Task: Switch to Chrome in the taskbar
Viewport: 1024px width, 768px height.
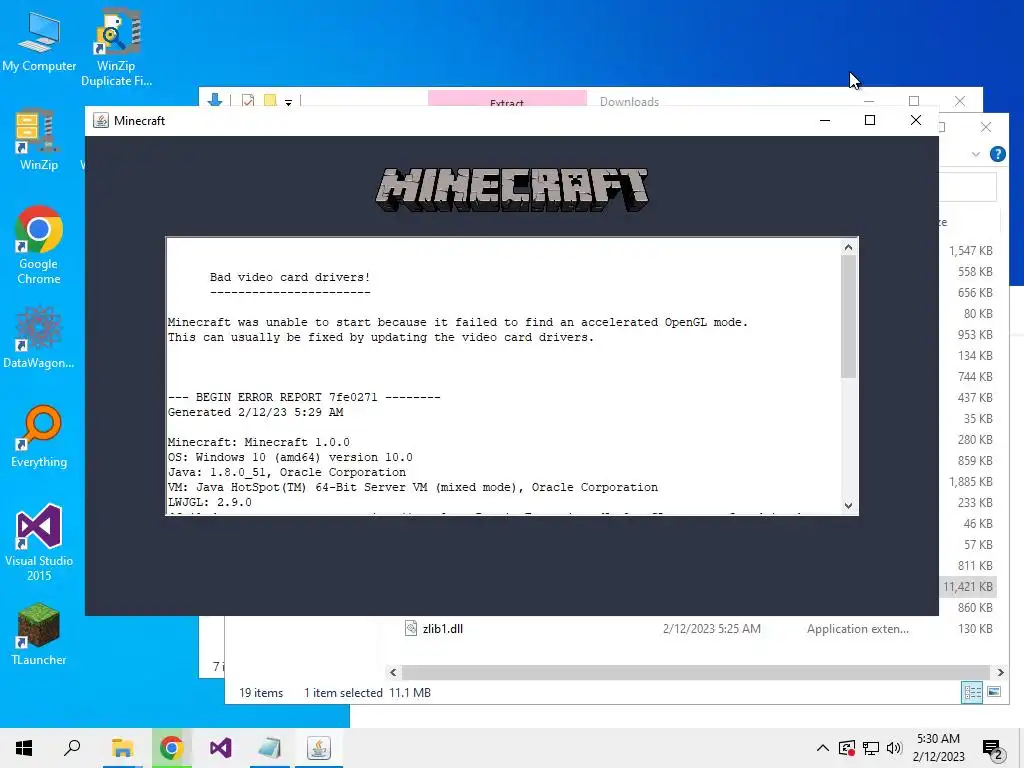Action: 171,748
